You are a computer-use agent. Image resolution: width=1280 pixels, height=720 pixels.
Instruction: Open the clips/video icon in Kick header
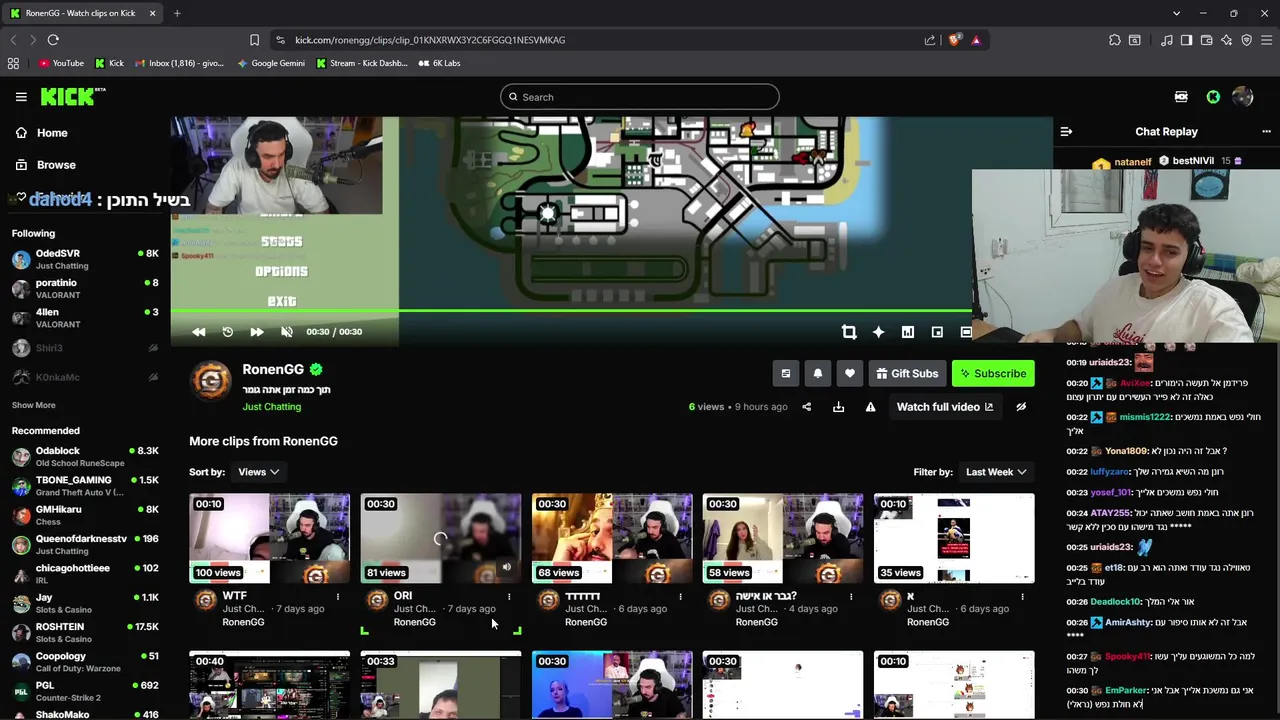click(1181, 97)
